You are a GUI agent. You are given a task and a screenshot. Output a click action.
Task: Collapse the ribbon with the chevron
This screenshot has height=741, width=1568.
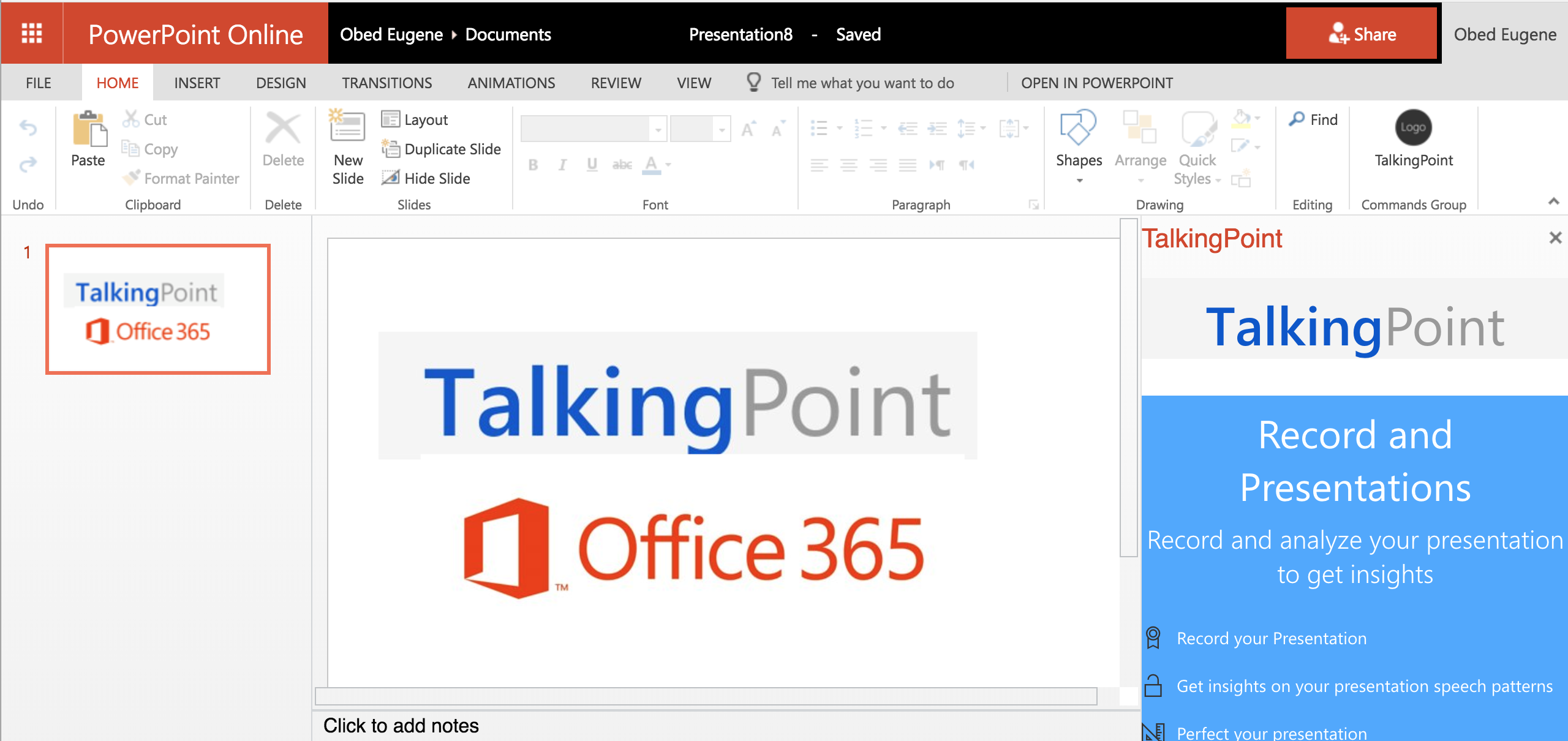[x=1553, y=201]
